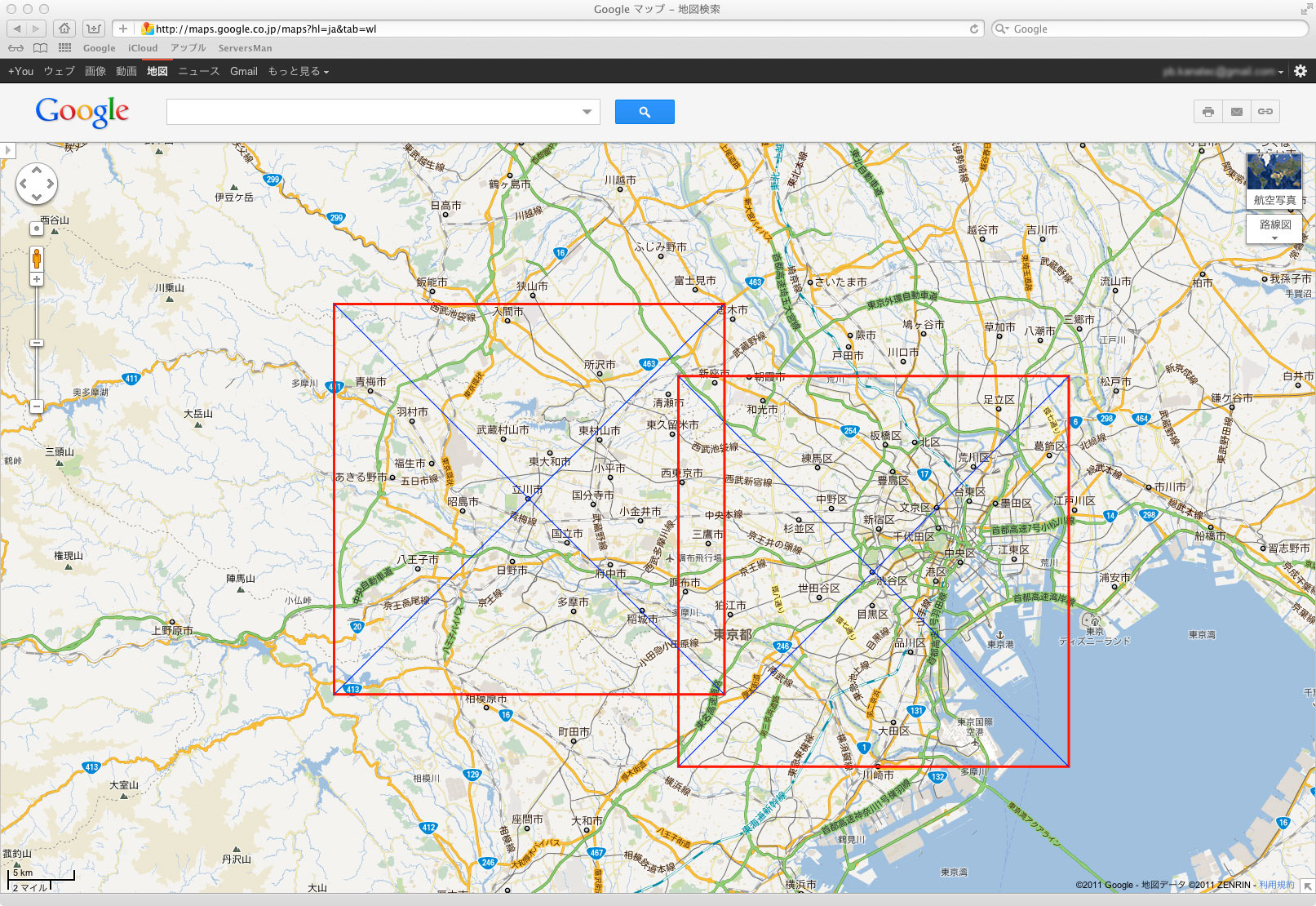Open the アップル bookmark

pos(188,48)
